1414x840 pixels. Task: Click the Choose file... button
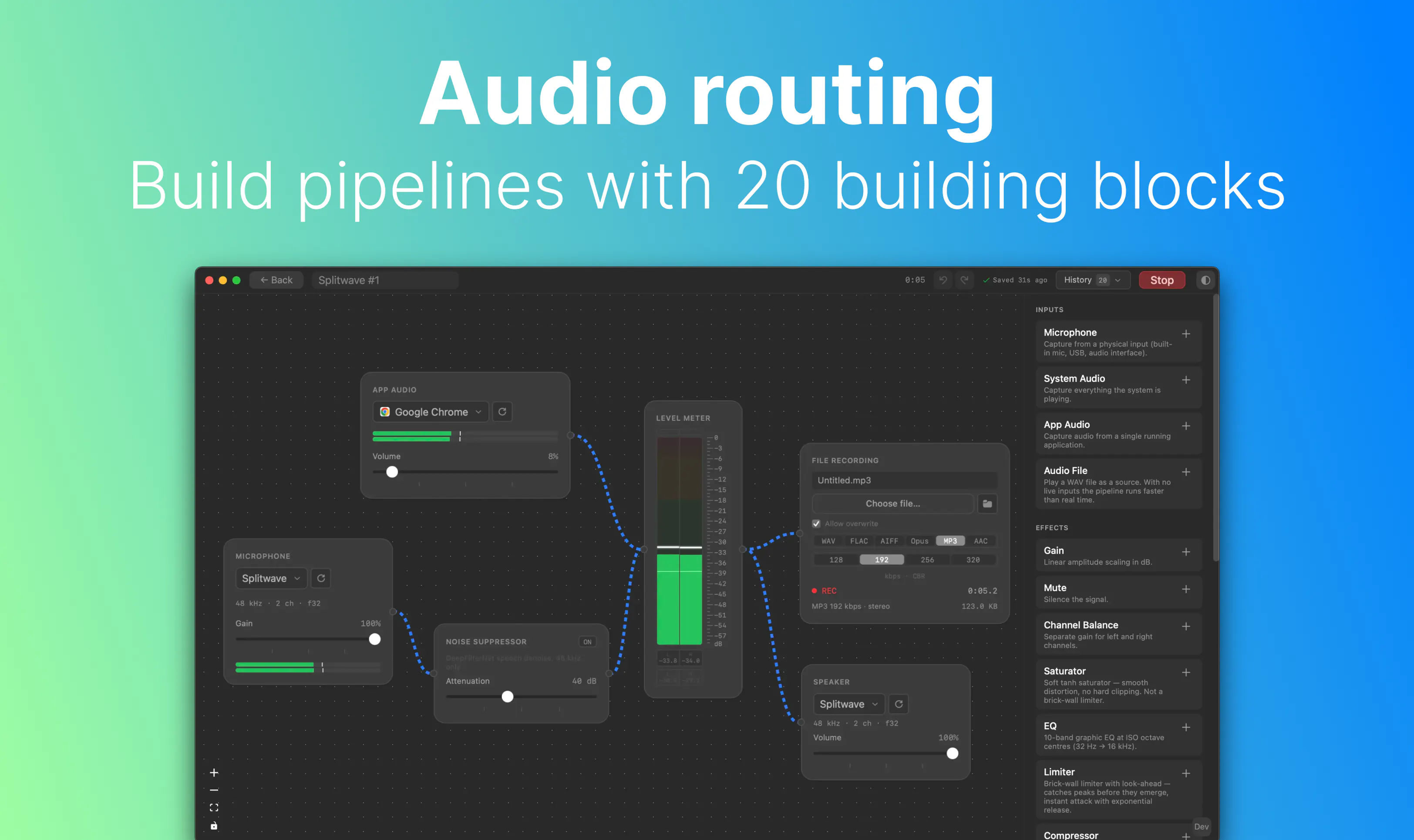point(892,504)
